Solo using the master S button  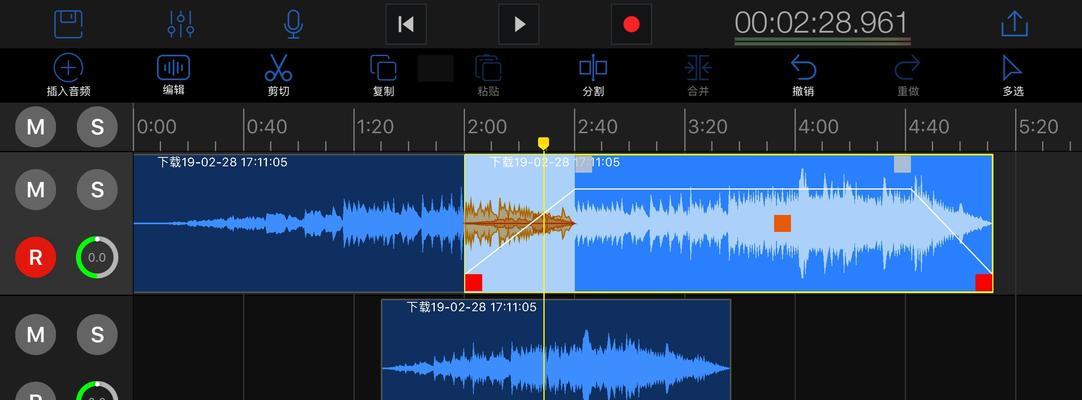97,127
